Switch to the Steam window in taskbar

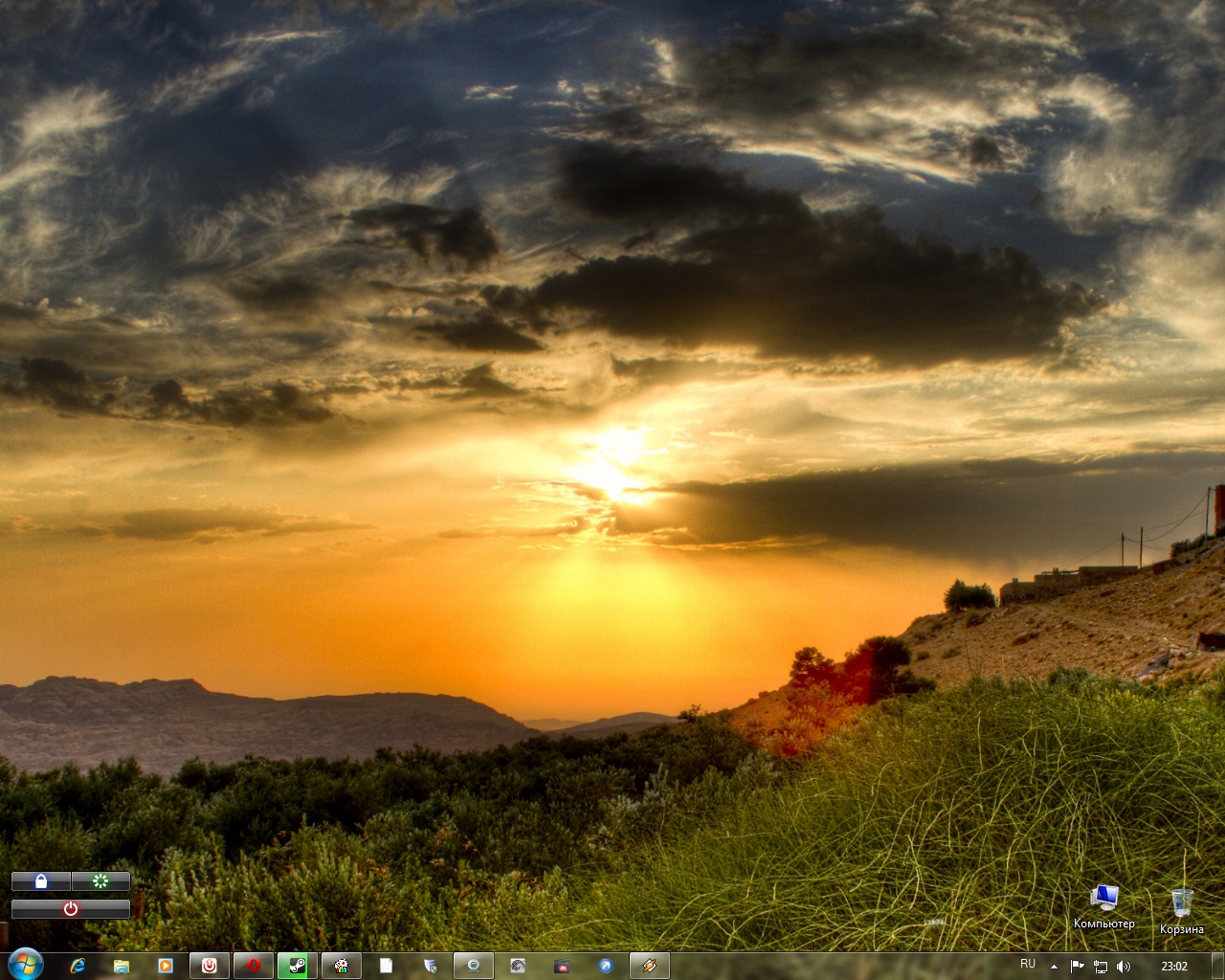298,966
